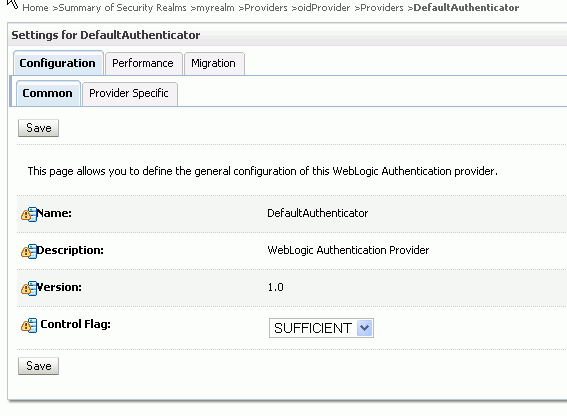
Task: Click the restart-required icon beside Description
Action: (29, 251)
